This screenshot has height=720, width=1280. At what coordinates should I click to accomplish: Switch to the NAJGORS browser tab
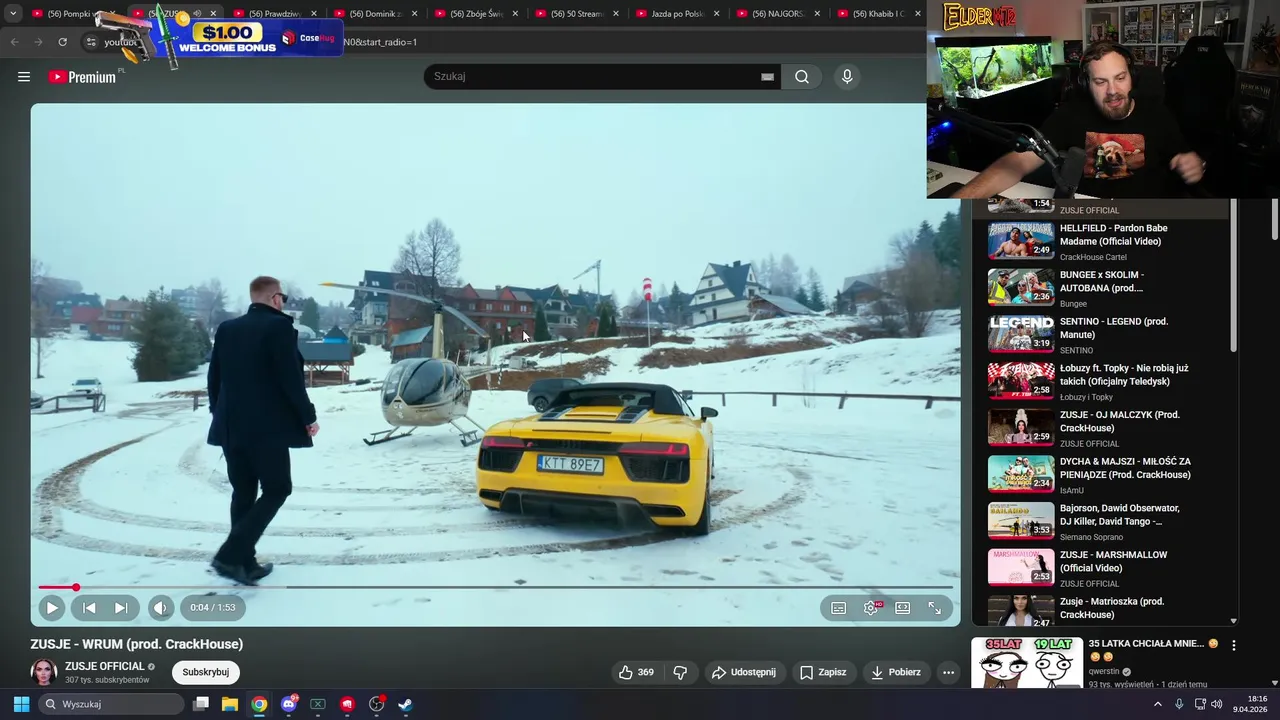pyautogui.click(x=778, y=13)
